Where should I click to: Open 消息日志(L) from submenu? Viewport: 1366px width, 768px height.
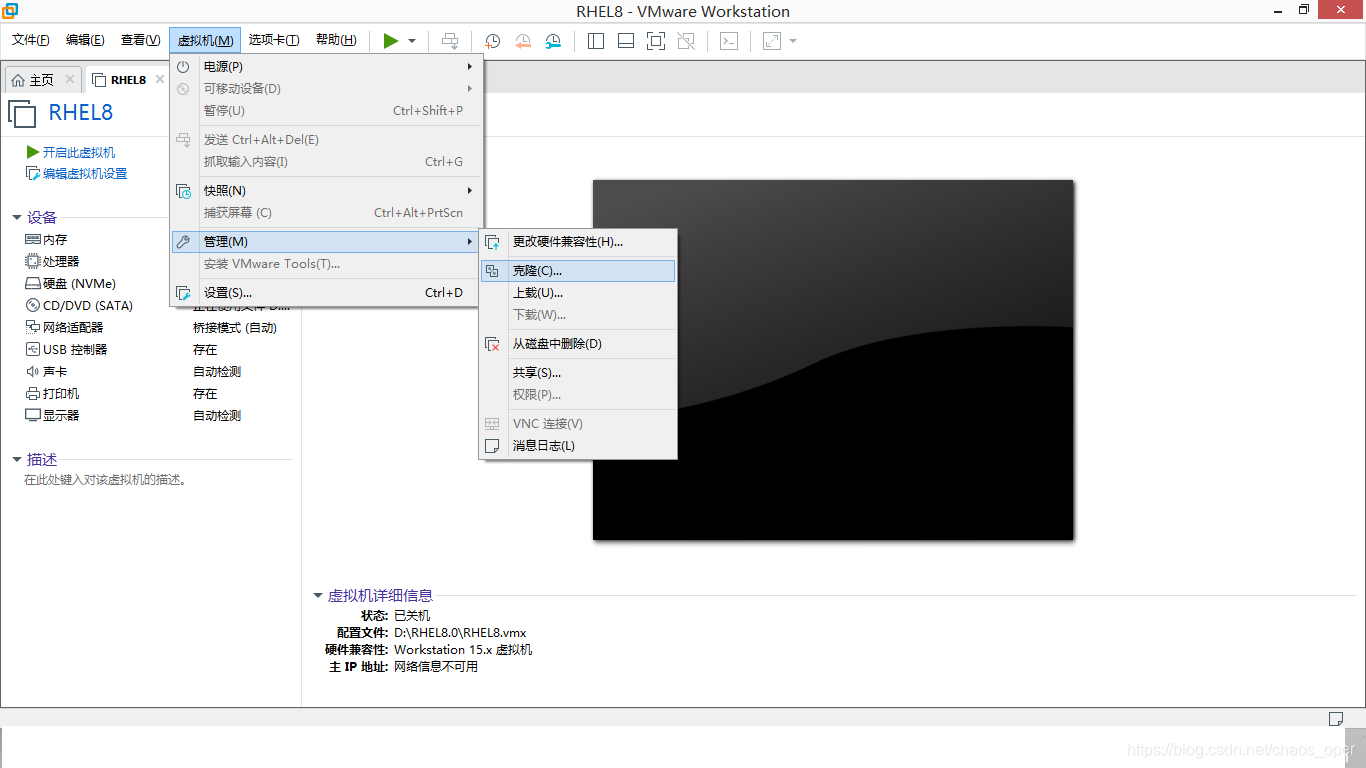[578, 446]
